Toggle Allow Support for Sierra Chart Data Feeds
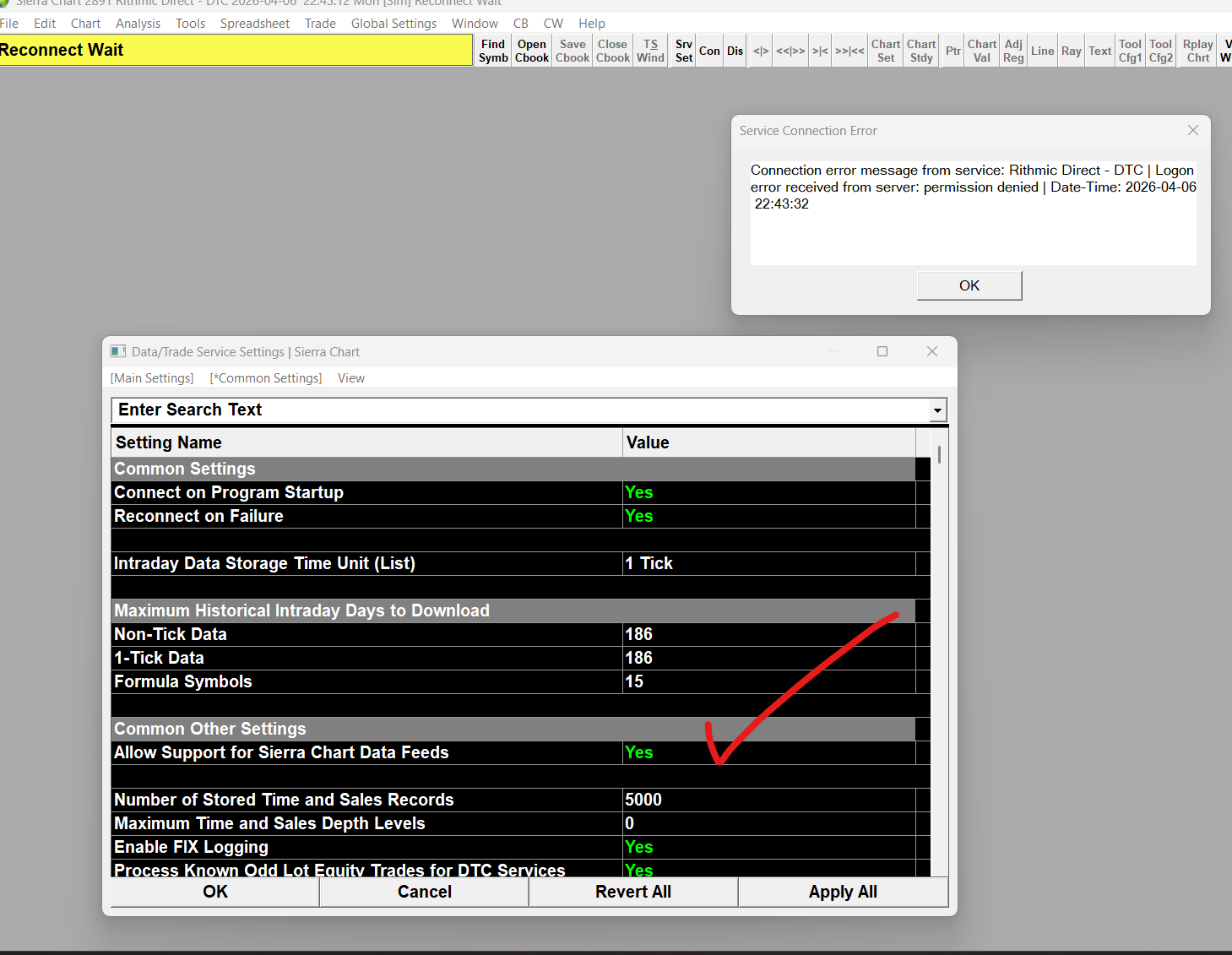Image resolution: width=1232 pixels, height=955 pixels. click(768, 752)
